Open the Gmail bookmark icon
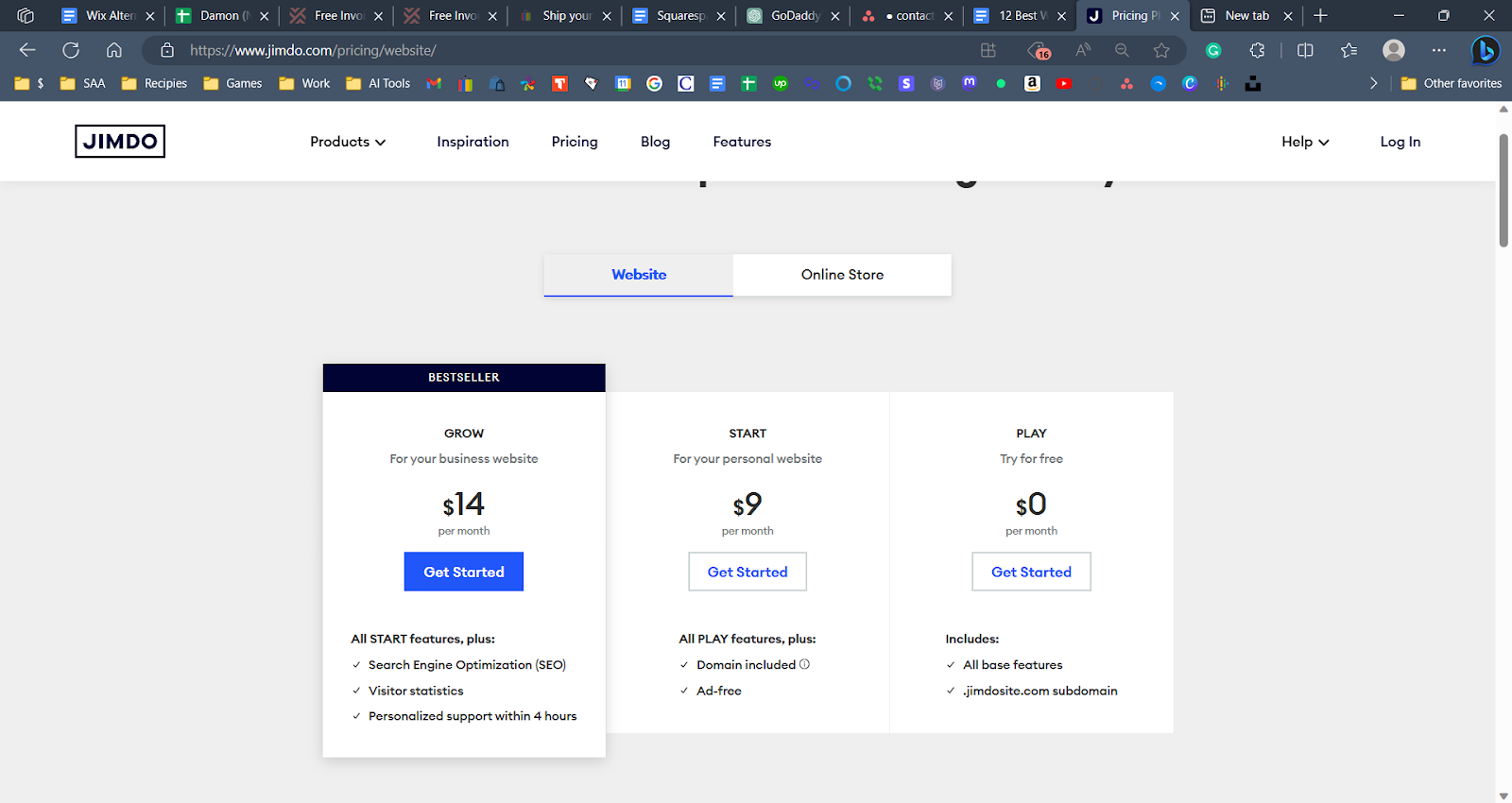1512x803 pixels. [434, 83]
